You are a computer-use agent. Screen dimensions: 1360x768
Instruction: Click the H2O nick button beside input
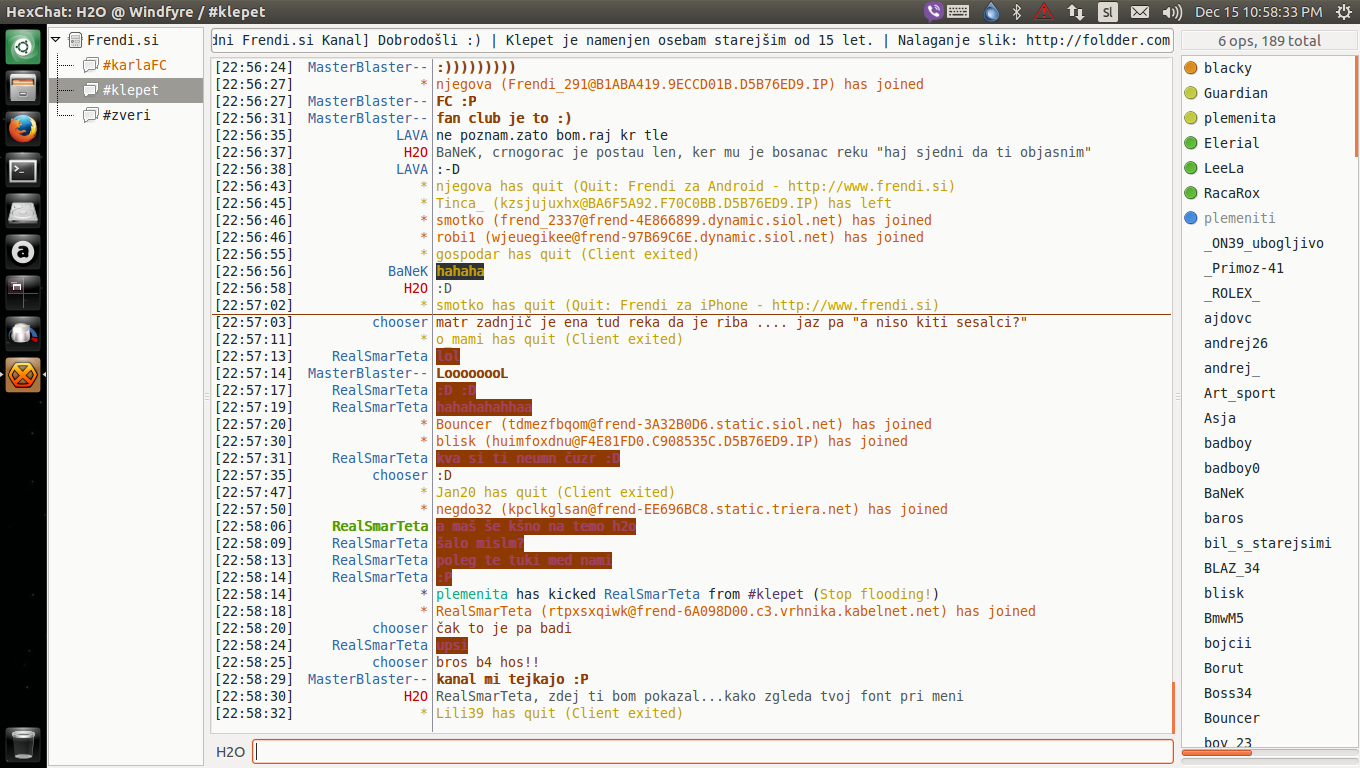click(x=230, y=752)
